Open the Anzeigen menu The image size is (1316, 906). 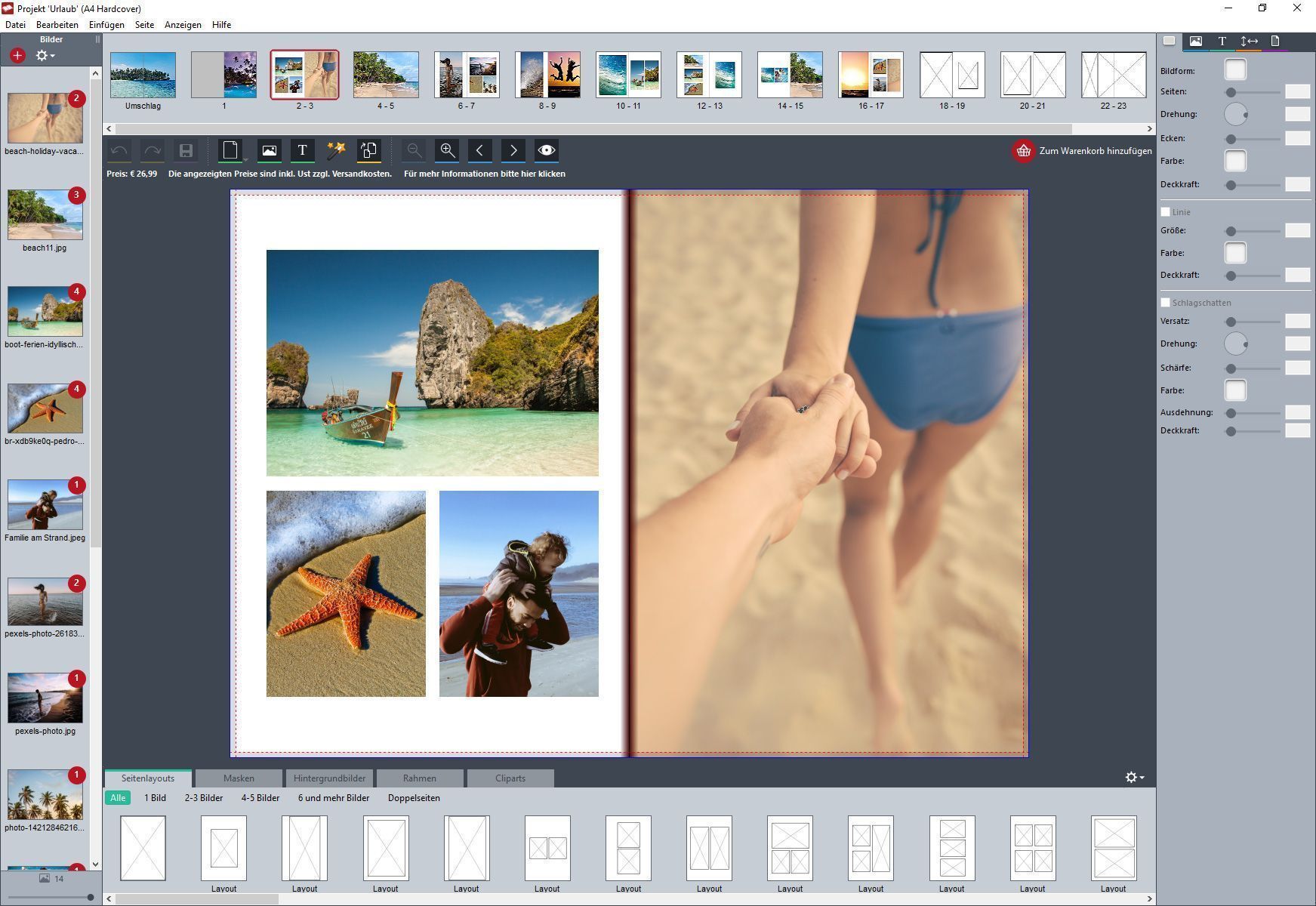(183, 25)
